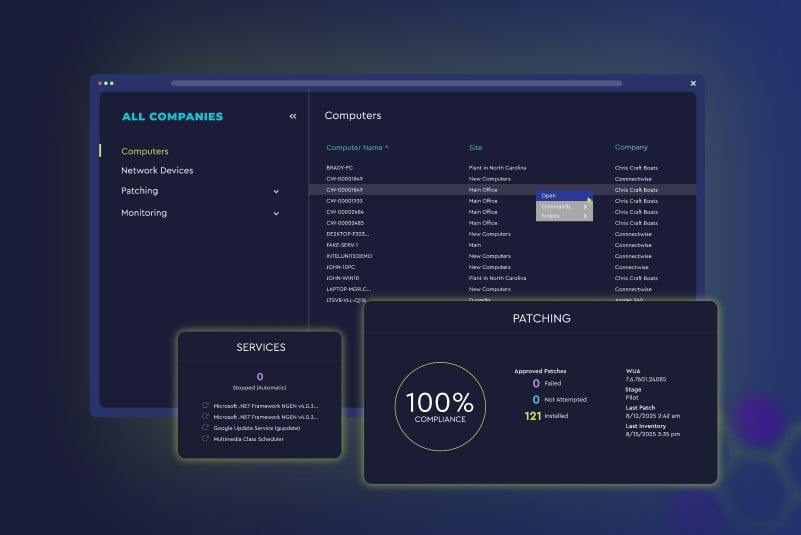
Task: Sort by the Company column header
Action: point(631,147)
